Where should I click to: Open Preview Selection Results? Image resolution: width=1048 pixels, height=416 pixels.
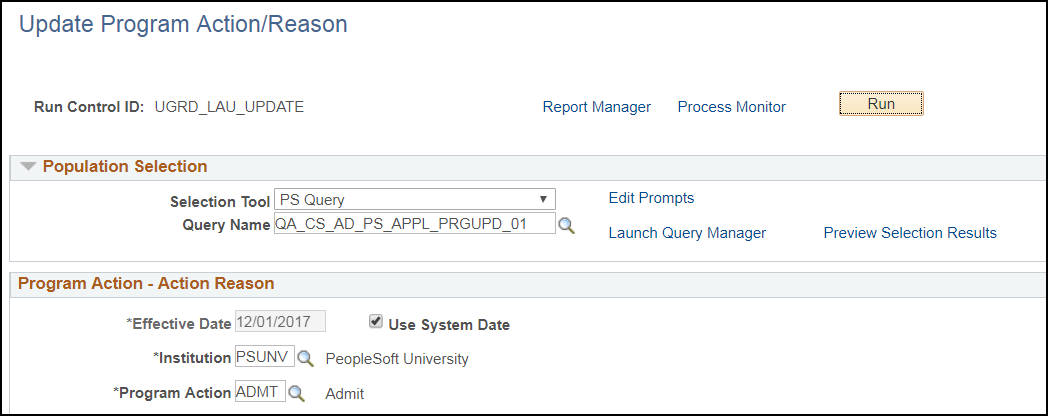coord(910,233)
